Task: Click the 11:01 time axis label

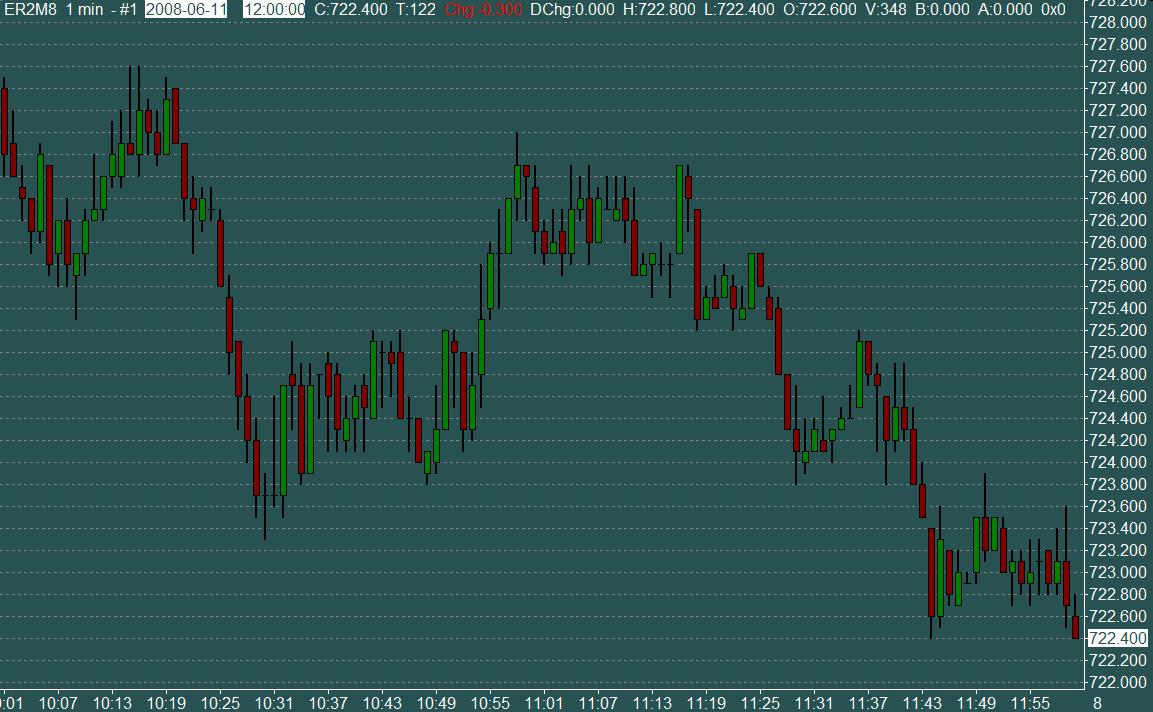Action: (544, 703)
